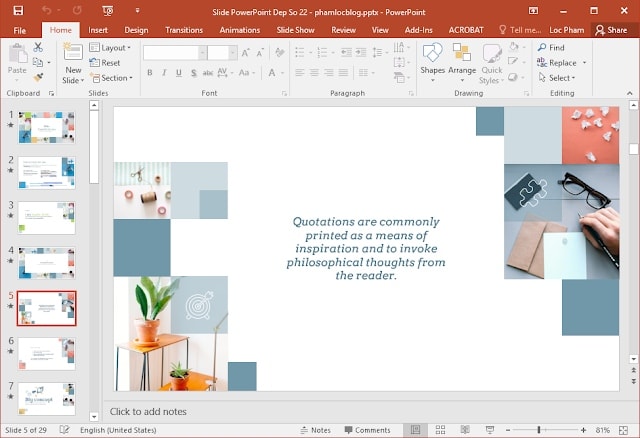Click the Share button
Viewport: 640px width, 438px height.
pyautogui.click(x=611, y=30)
